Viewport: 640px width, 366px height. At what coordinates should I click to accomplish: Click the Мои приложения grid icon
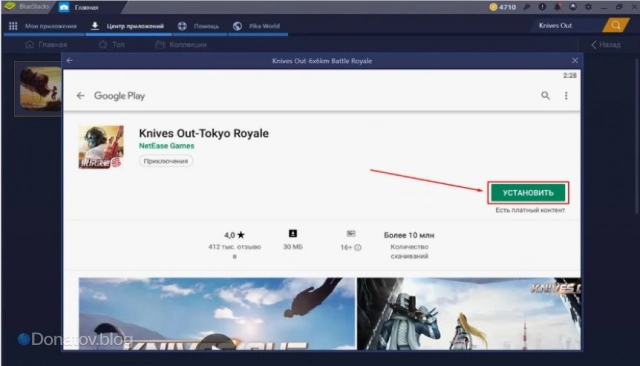point(13,26)
